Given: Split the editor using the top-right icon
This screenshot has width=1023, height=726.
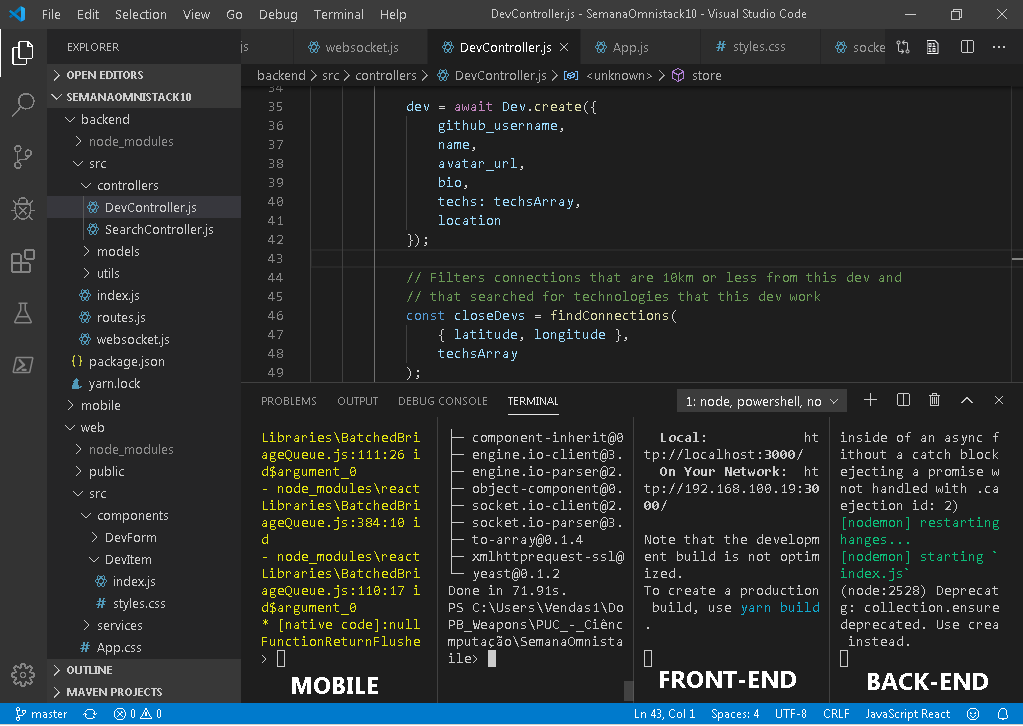Looking at the screenshot, I should (966, 47).
